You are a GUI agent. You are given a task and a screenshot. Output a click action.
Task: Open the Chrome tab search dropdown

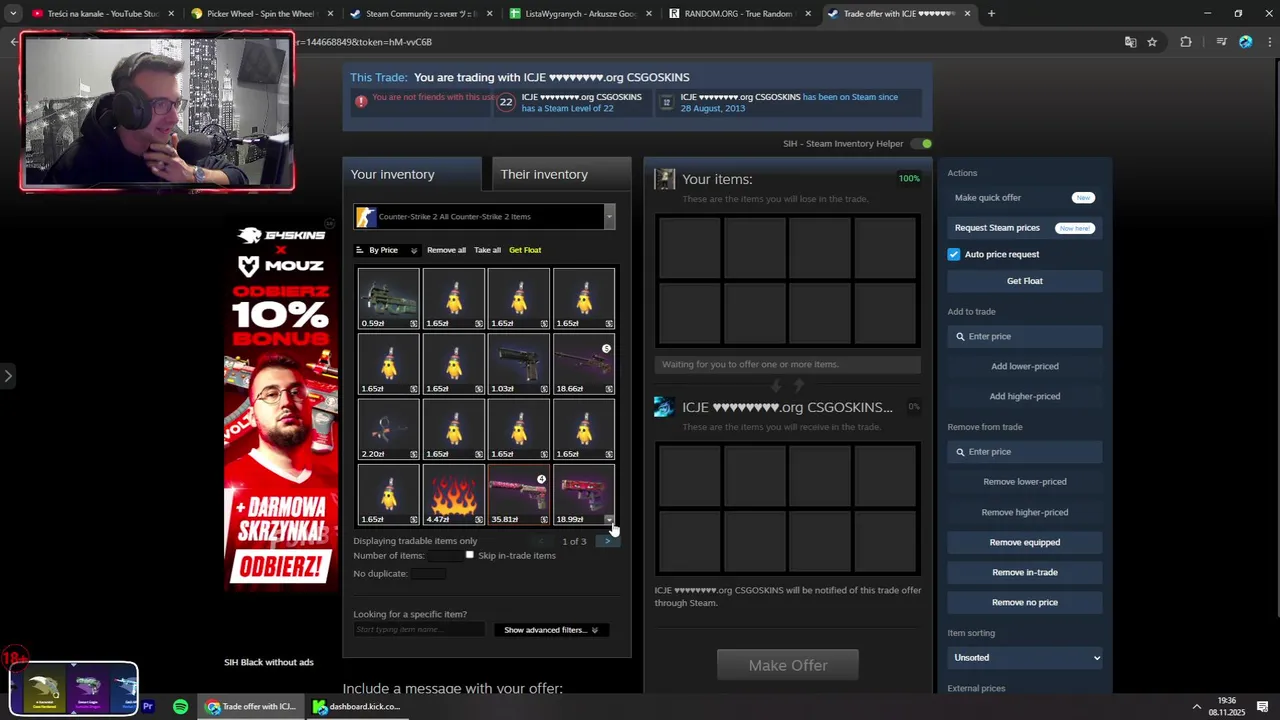click(x=13, y=14)
